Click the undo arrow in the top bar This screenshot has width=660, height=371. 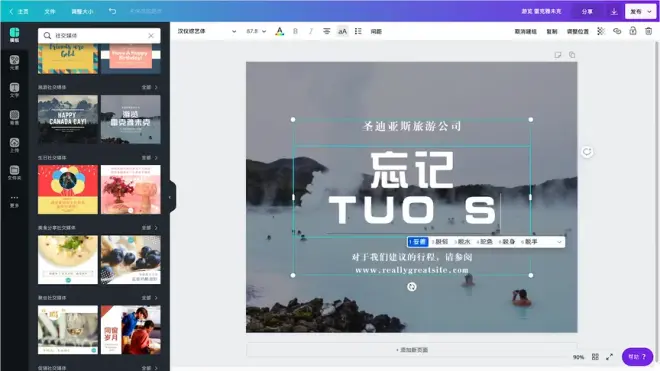click(x=112, y=11)
